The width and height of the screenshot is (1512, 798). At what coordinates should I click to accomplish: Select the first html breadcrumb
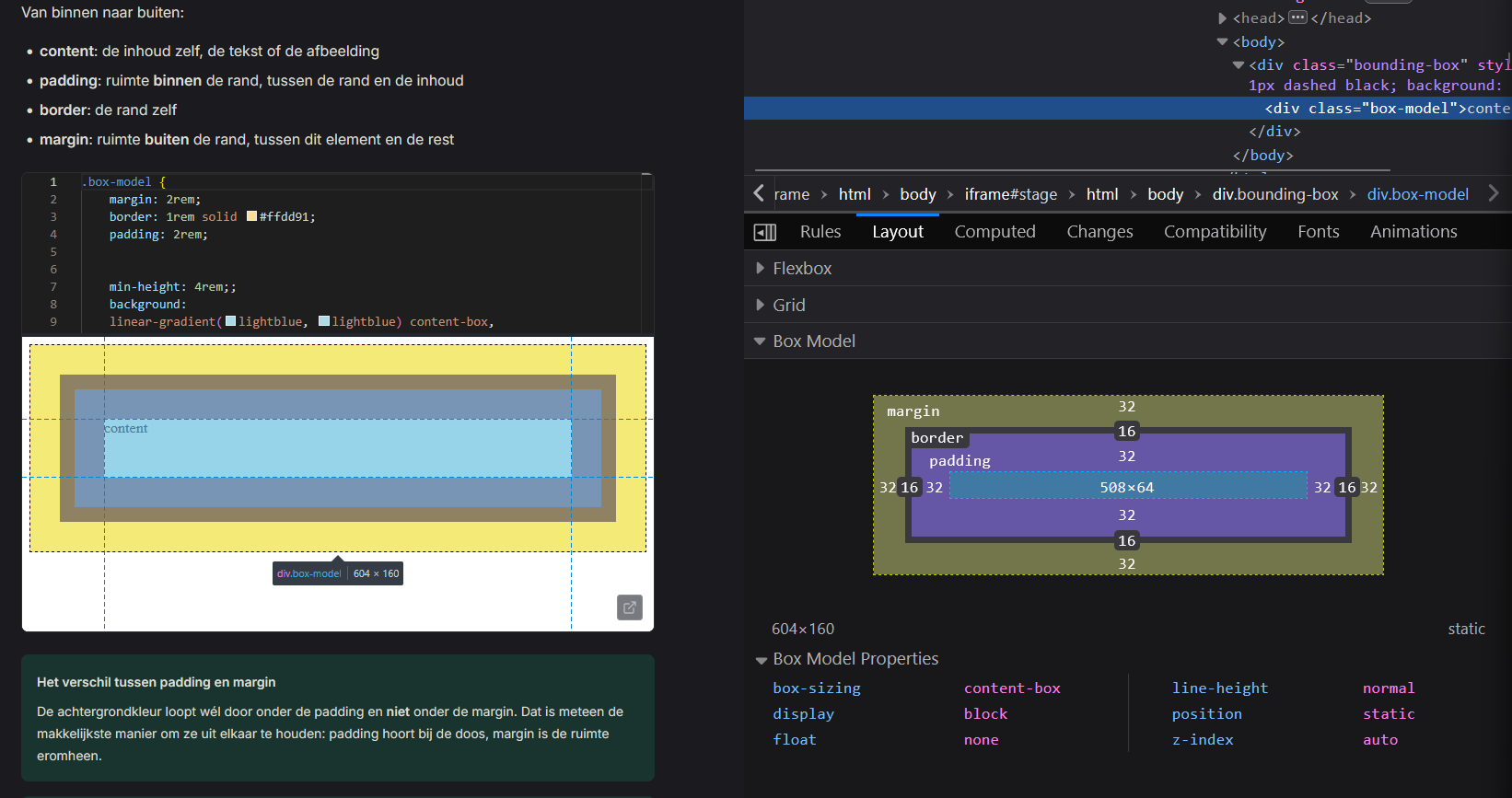pyautogui.click(x=855, y=194)
